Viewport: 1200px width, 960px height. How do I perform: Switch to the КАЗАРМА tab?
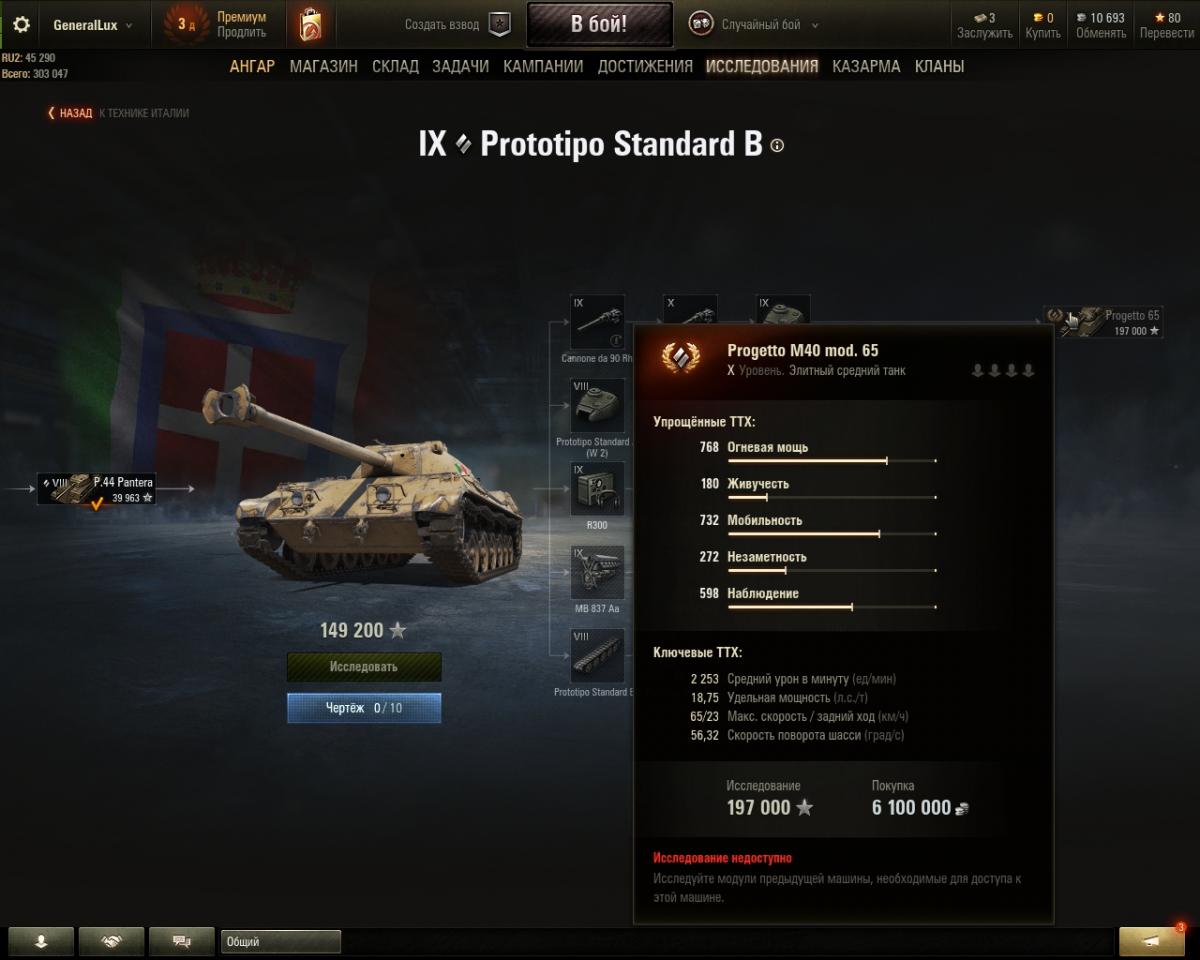tap(866, 66)
